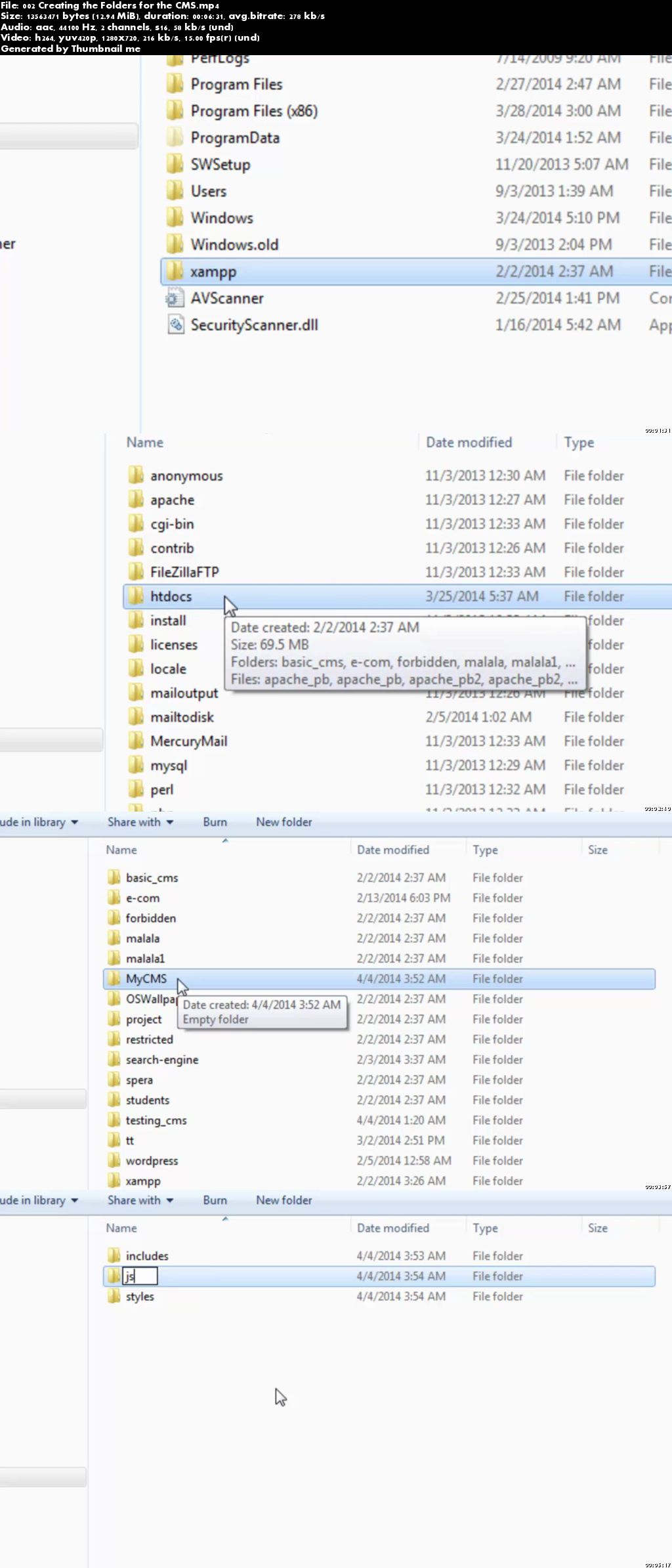Click the SWSetup folder icon
The image size is (672, 1568).
[x=175, y=164]
